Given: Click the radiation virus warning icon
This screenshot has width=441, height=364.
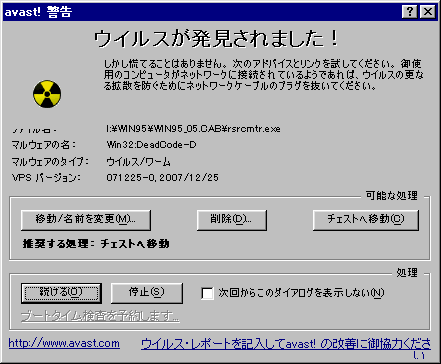Looking at the screenshot, I should pyautogui.click(x=47, y=94).
